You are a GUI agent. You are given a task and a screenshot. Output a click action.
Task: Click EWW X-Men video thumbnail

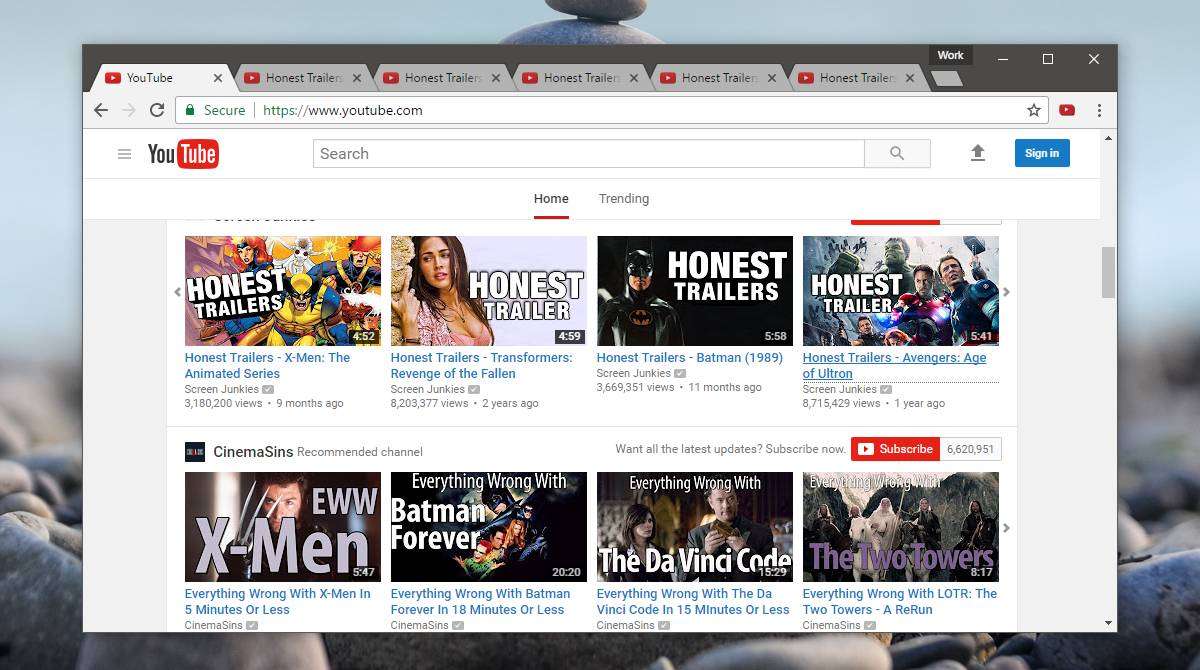coord(283,527)
